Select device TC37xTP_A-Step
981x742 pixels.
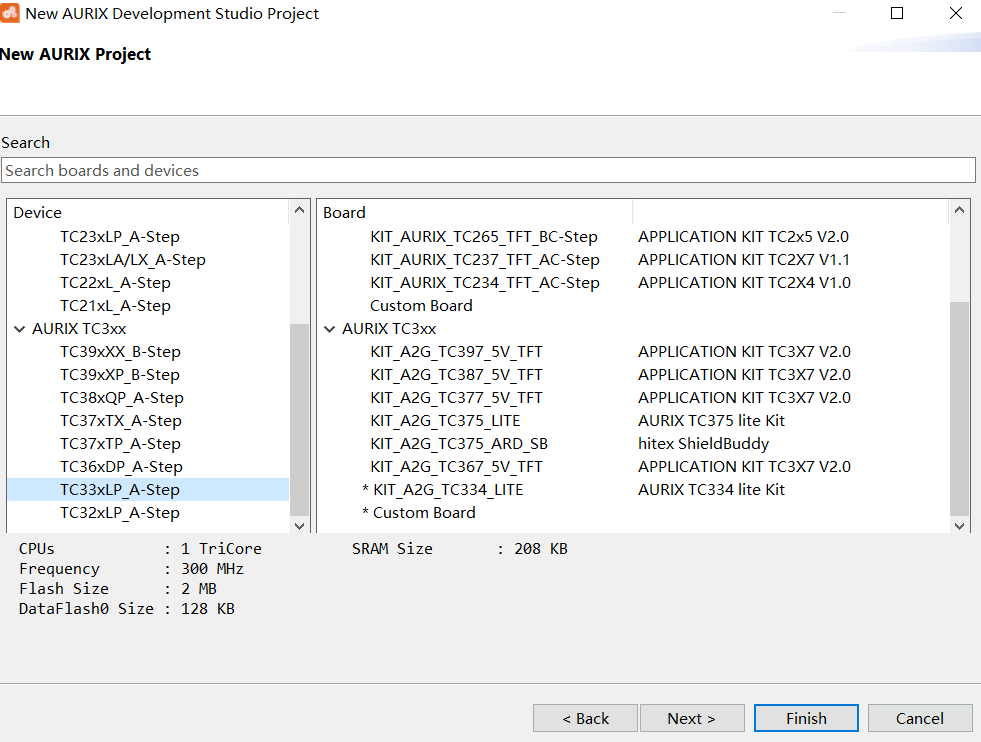point(120,444)
